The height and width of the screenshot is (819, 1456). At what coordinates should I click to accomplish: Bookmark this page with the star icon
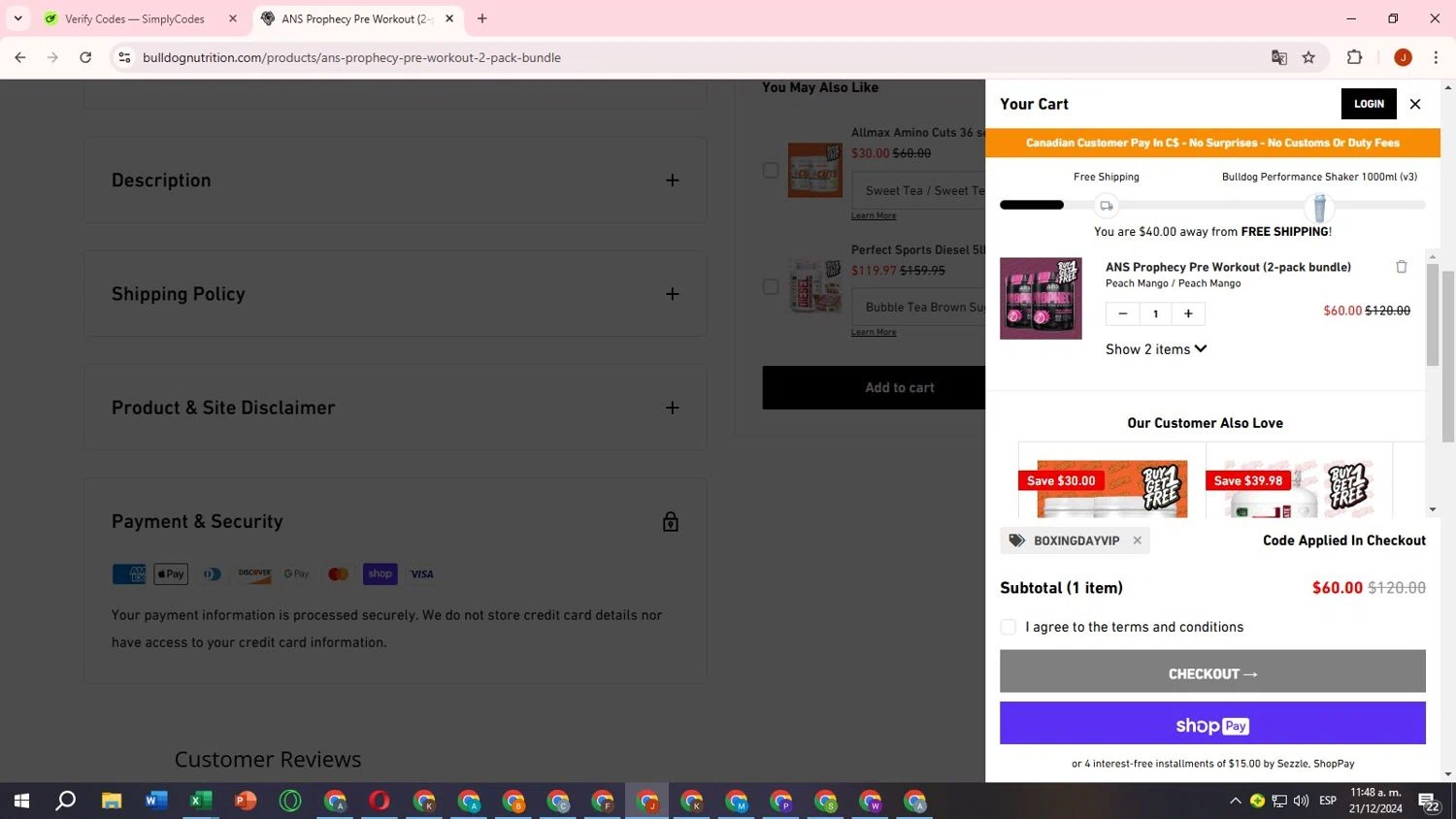pos(1308,57)
